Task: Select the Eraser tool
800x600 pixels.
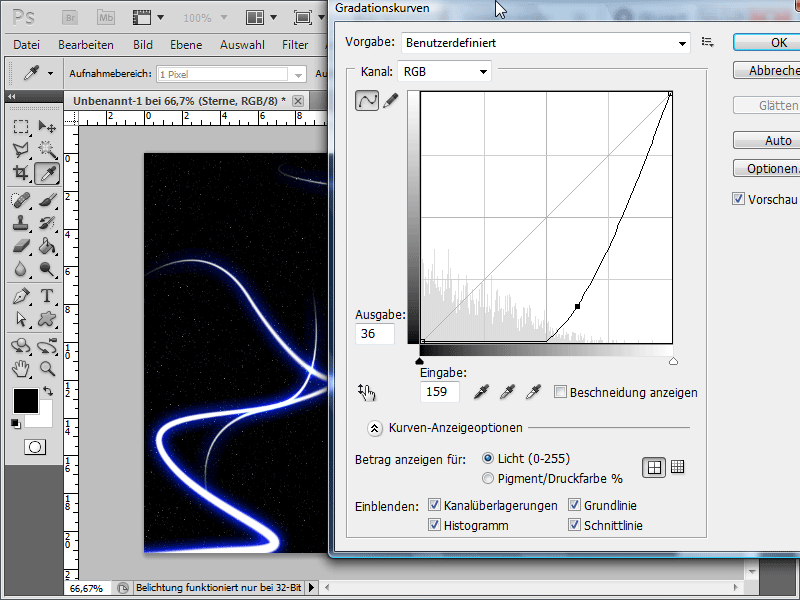Action: (21, 246)
